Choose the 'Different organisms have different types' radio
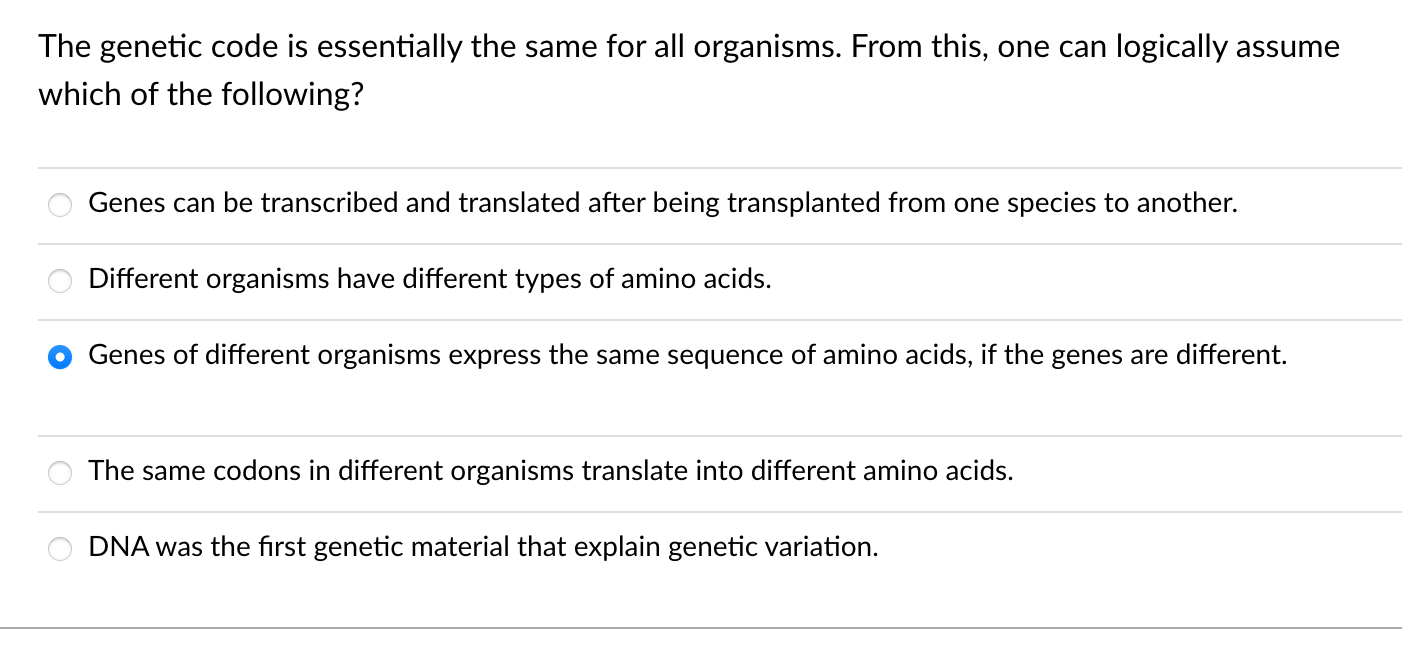 click(61, 281)
